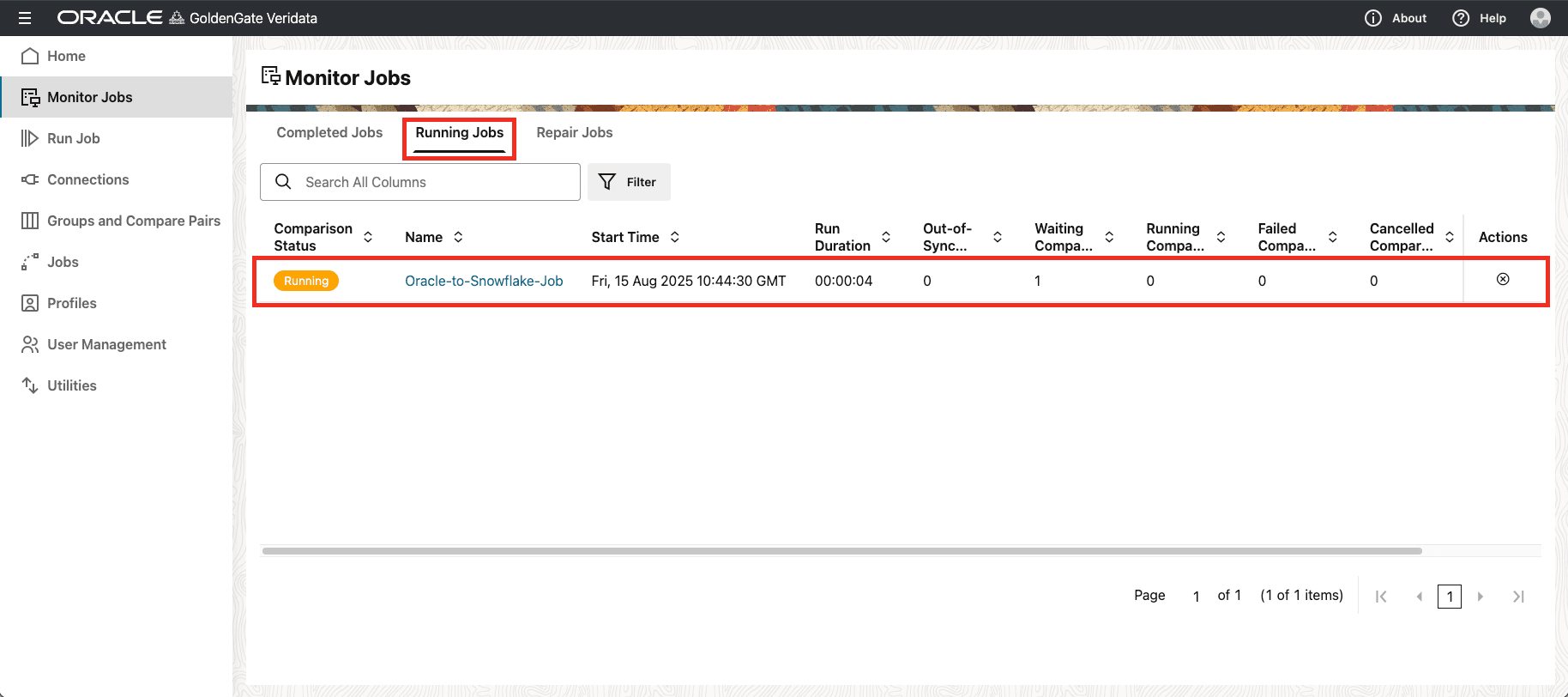Open the user profile avatar
The height and width of the screenshot is (697, 1568).
coord(1541,18)
